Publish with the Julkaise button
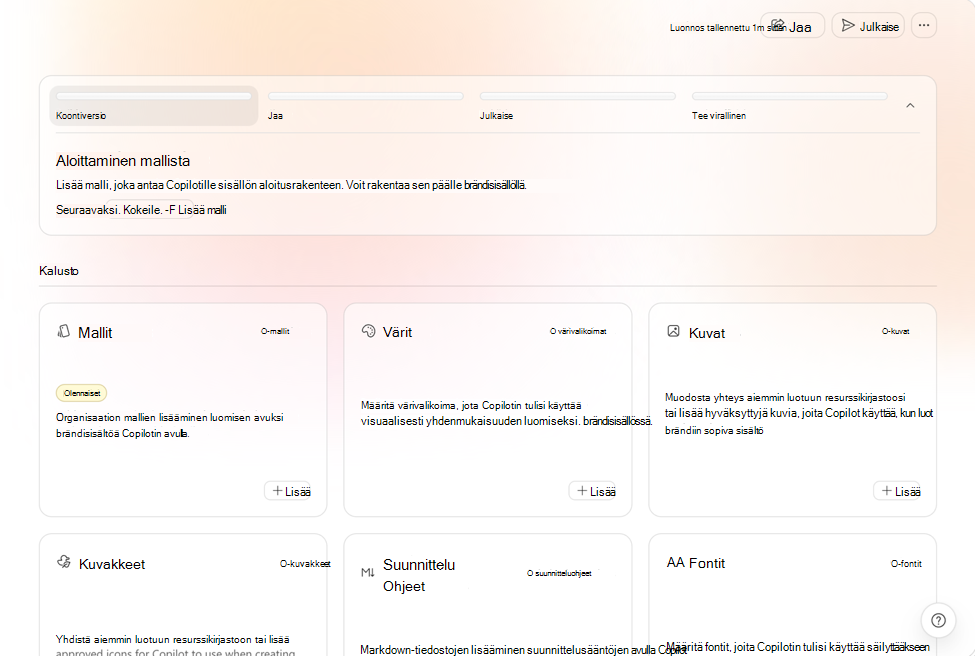975x656 pixels. (868, 25)
